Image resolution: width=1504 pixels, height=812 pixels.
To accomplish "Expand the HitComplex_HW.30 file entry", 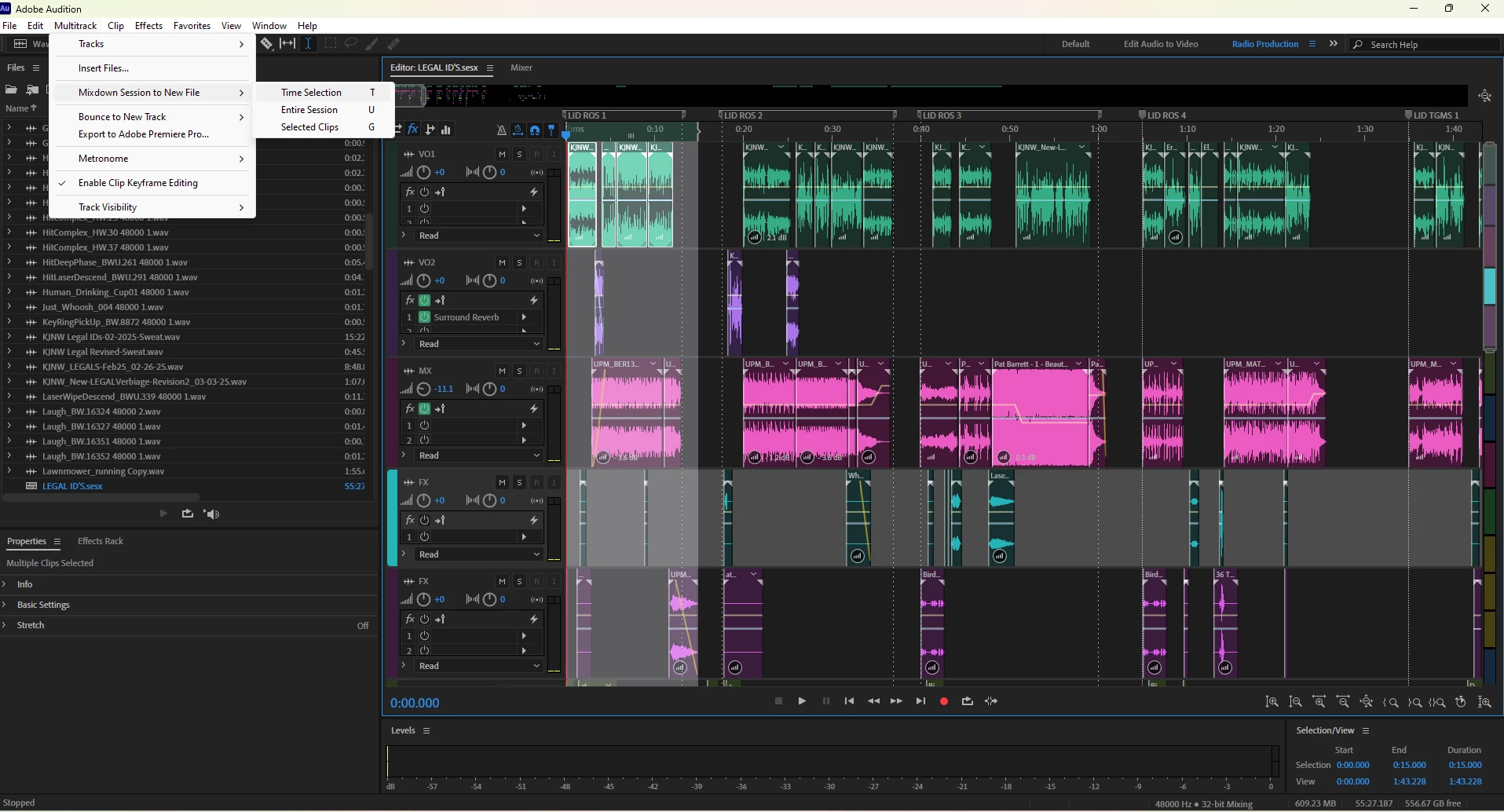I will tap(9, 232).
